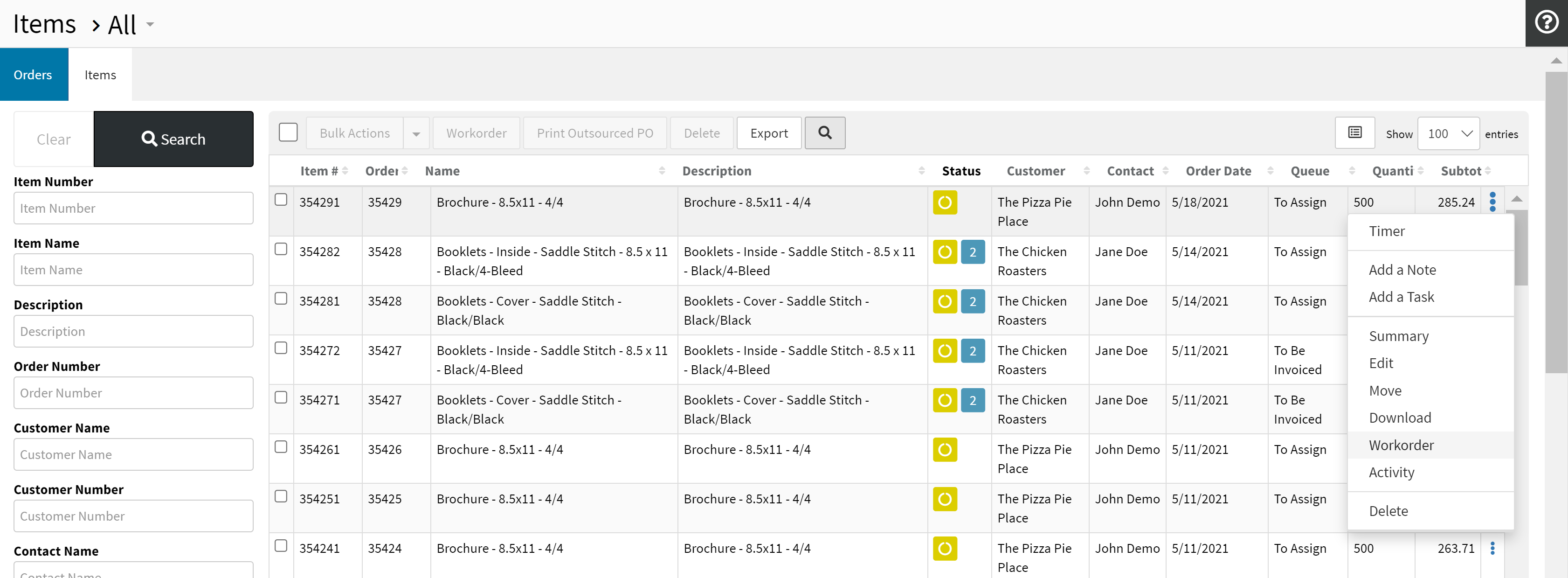
Task: Open three-dot menu for item 354241
Action: pos(1492,548)
